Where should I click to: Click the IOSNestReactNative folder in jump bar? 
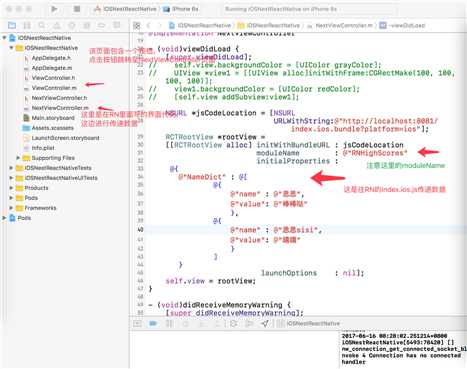coord(269,25)
